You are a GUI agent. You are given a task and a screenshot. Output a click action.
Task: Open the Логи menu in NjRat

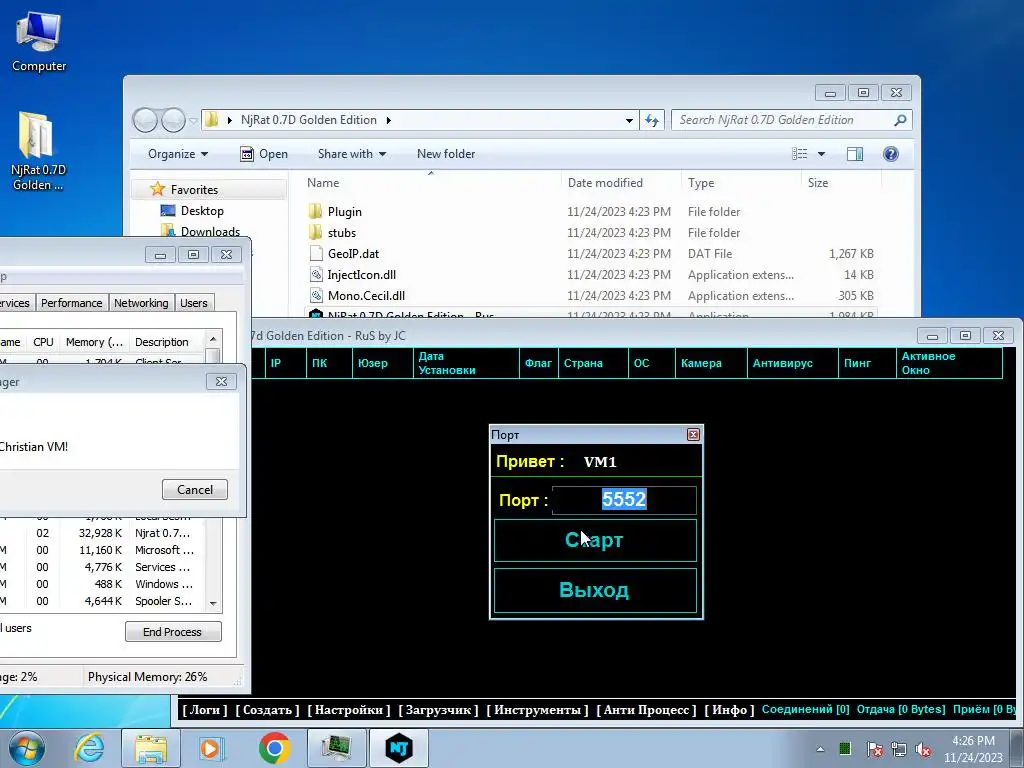point(205,710)
